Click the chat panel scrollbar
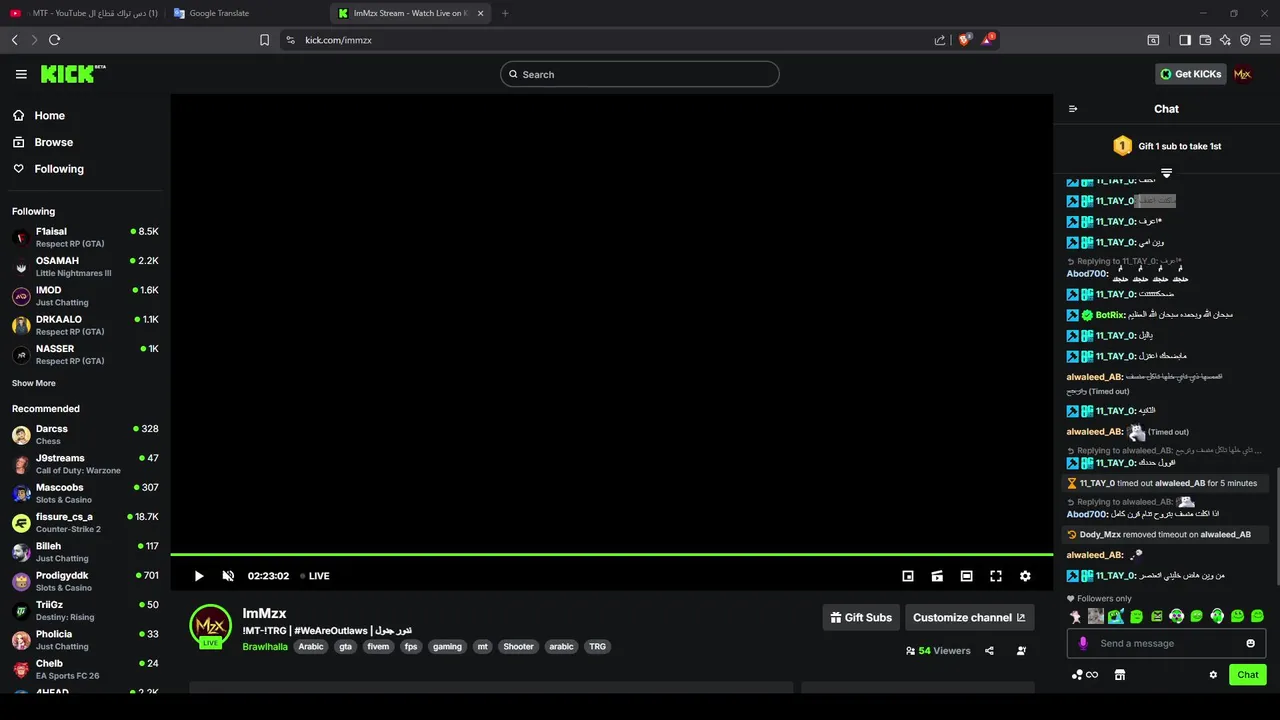This screenshot has height=720, width=1280. [1277, 525]
